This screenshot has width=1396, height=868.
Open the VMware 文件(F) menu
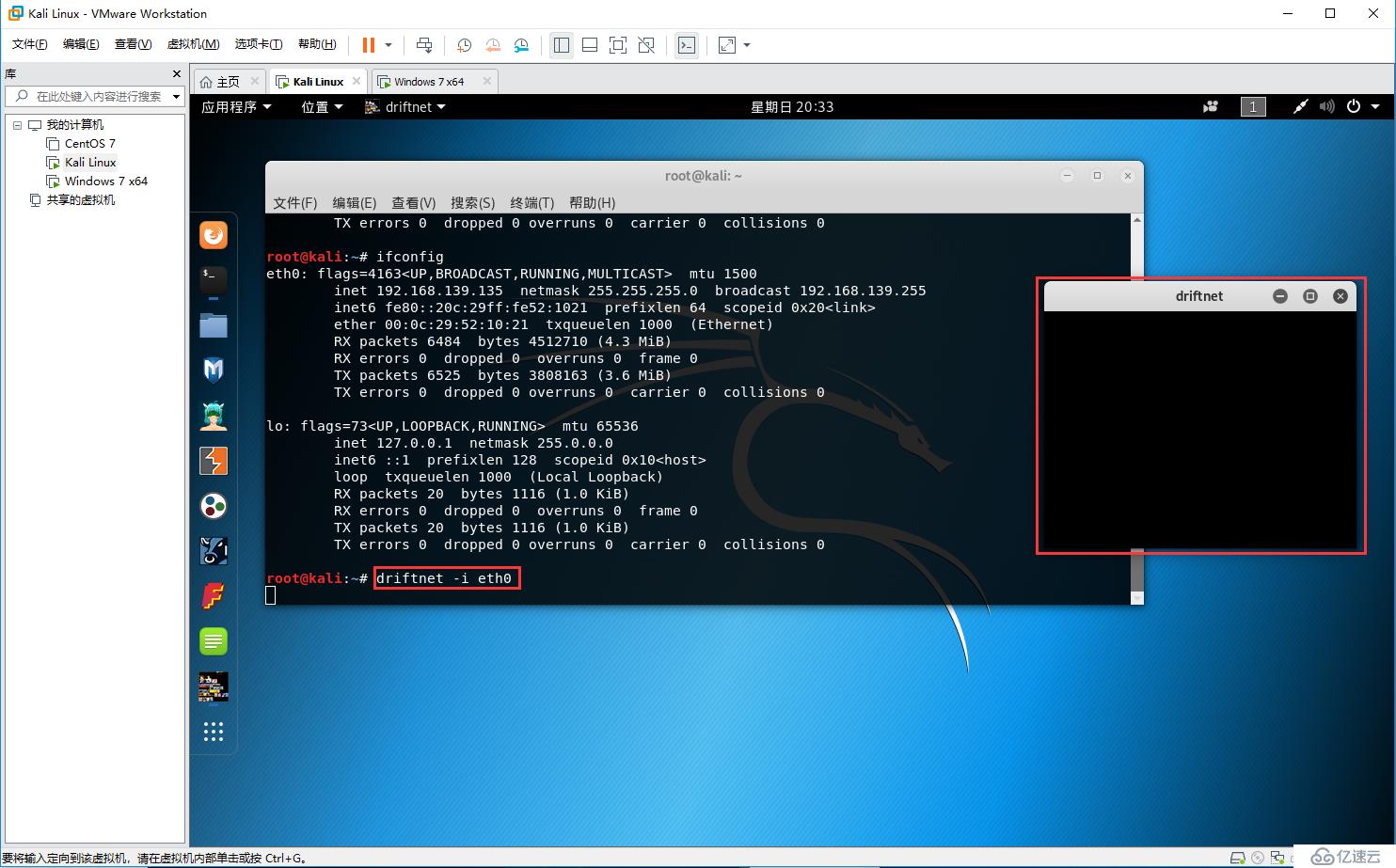click(x=30, y=44)
